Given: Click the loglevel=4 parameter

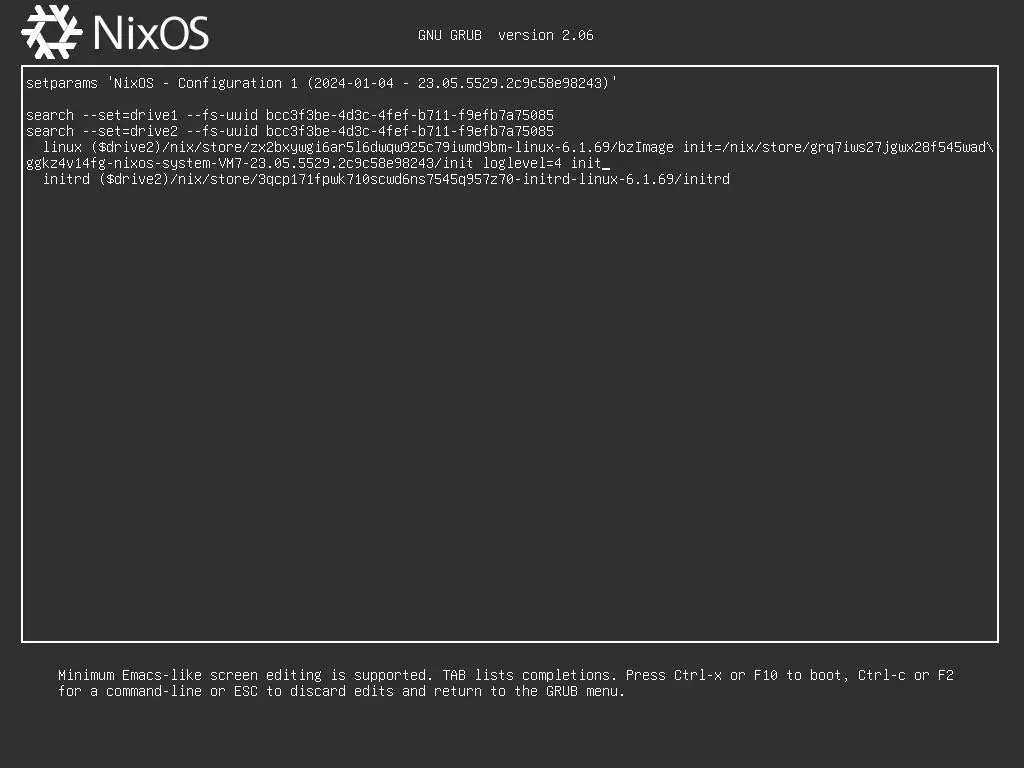Looking at the screenshot, I should [522, 163].
